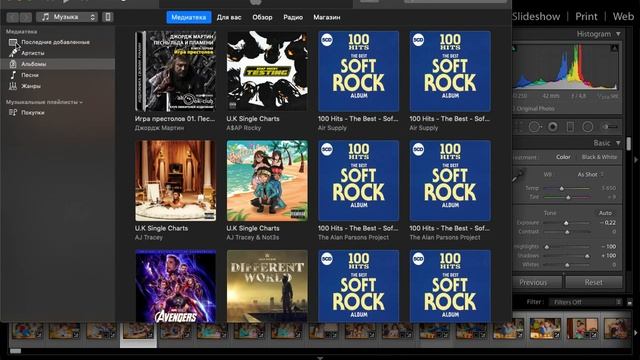Adjust the Exposure slider handle
The height and width of the screenshot is (360, 640).
pos(566,223)
